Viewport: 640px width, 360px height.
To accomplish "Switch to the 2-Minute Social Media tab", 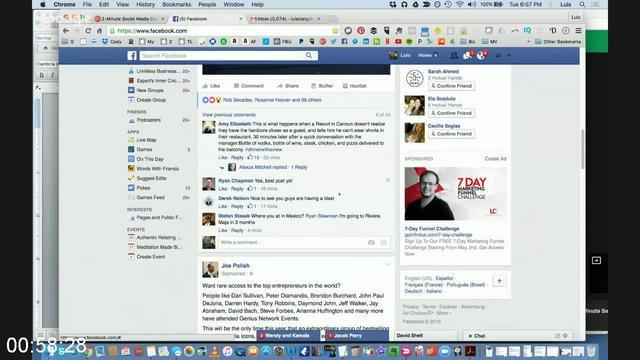I will [x=129, y=19].
